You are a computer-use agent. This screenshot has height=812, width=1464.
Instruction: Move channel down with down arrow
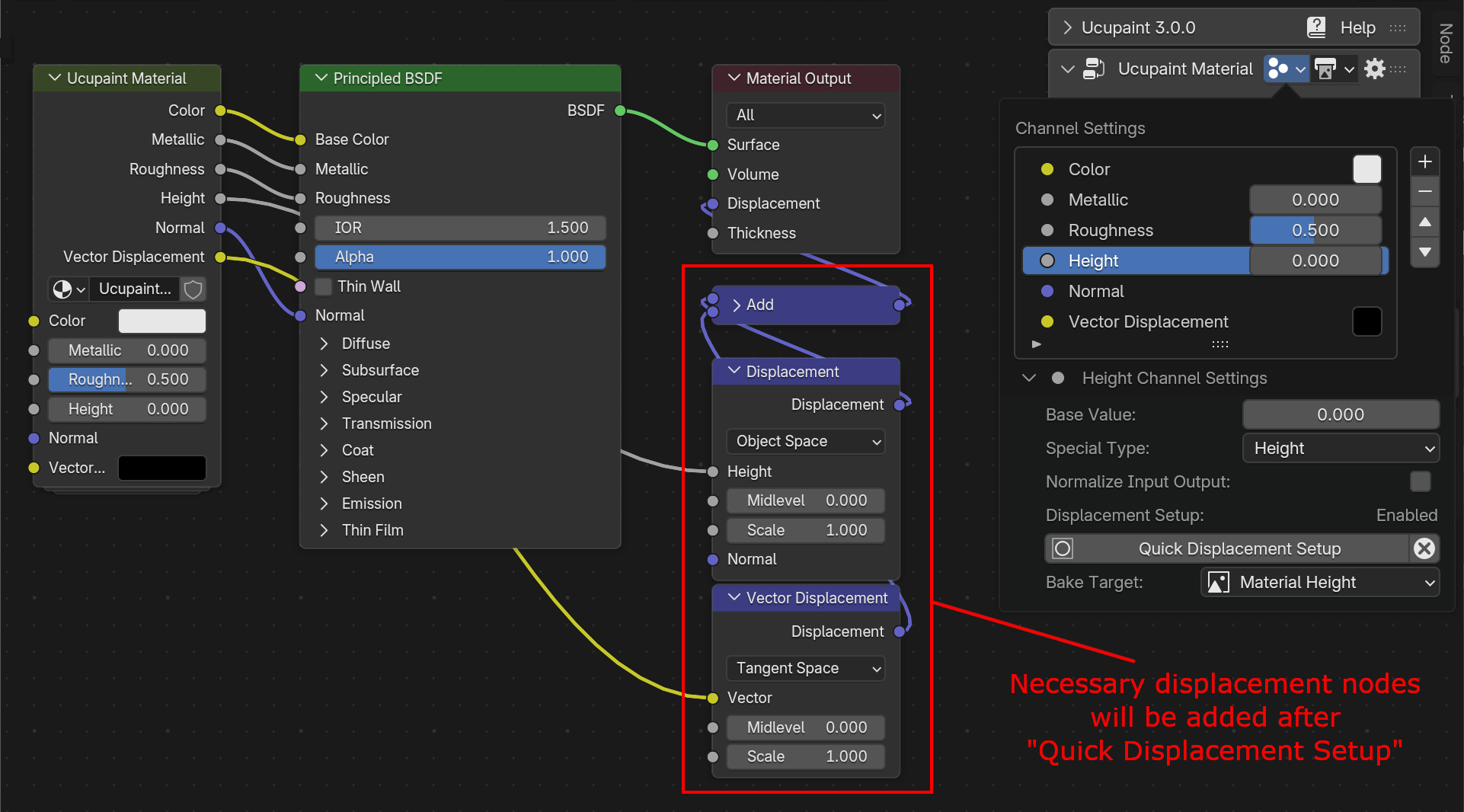click(1424, 252)
